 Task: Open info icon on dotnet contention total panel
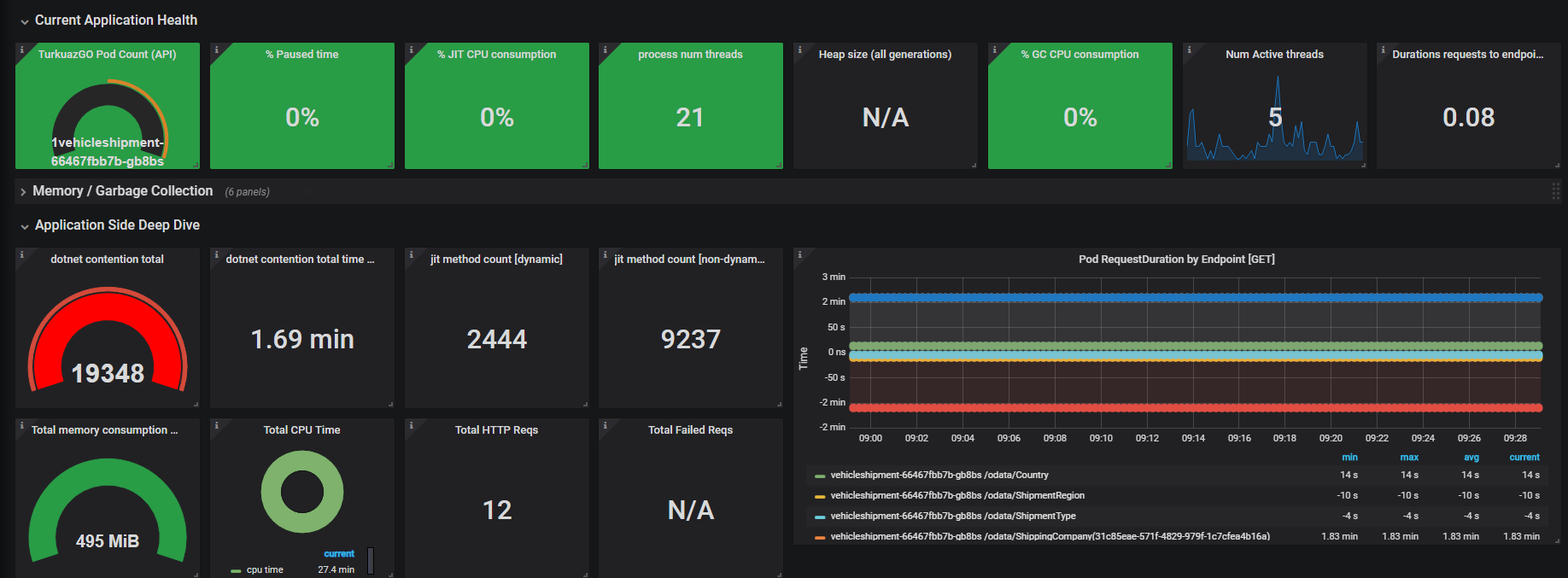[22, 255]
